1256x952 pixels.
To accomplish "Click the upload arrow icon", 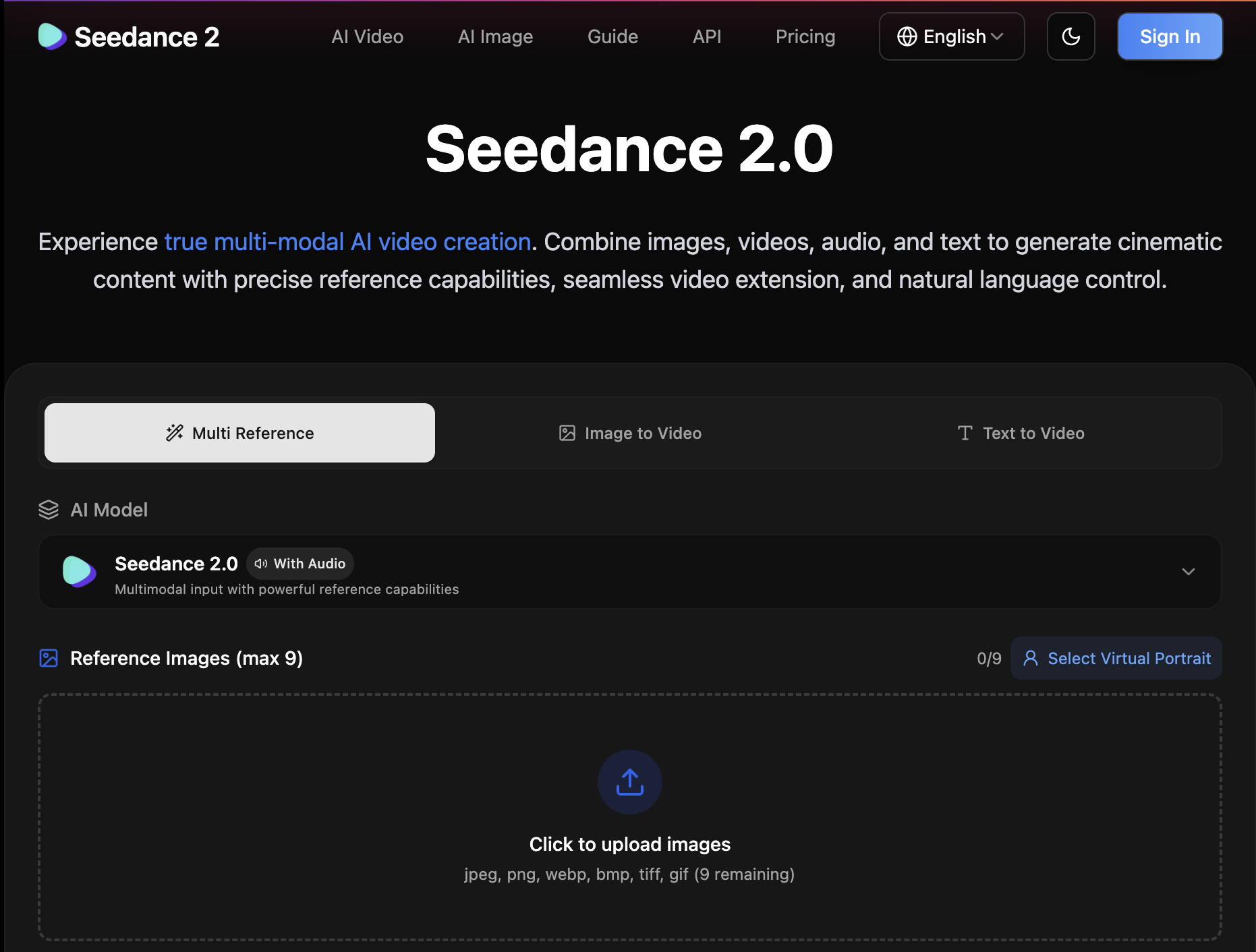I will 630,782.
